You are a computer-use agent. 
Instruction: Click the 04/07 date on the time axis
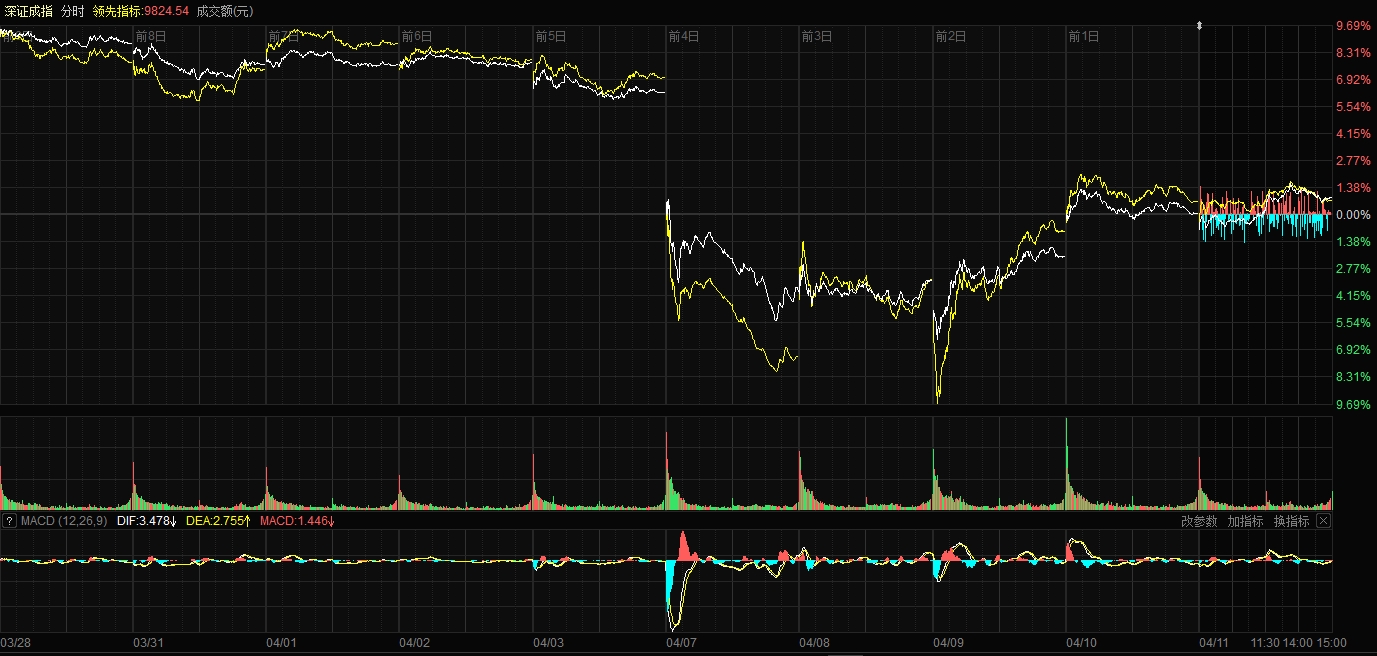click(682, 643)
